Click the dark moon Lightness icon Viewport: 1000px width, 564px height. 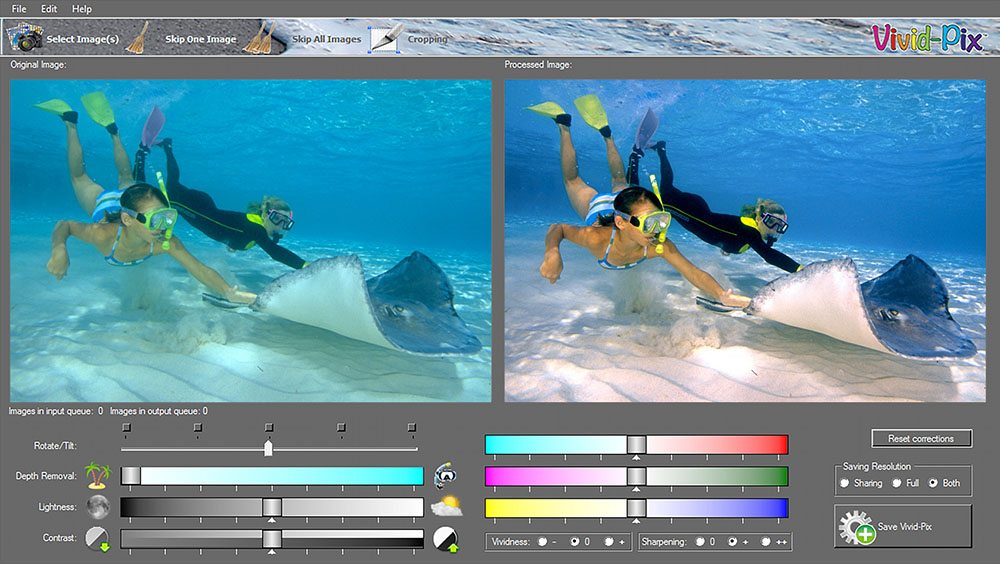pyautogui.click(x=97, y=507)
